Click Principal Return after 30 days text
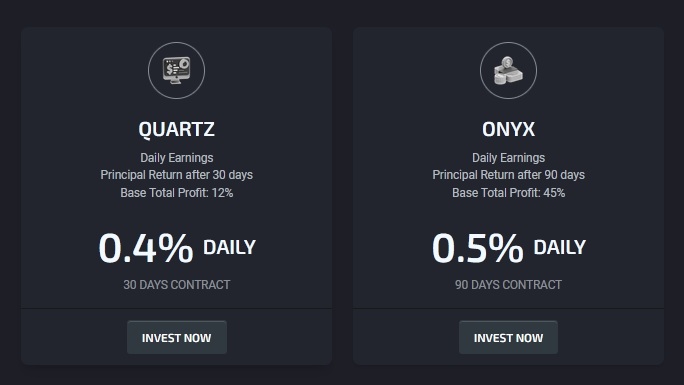This screenshot has height=385, width=684. pos(177,175)
